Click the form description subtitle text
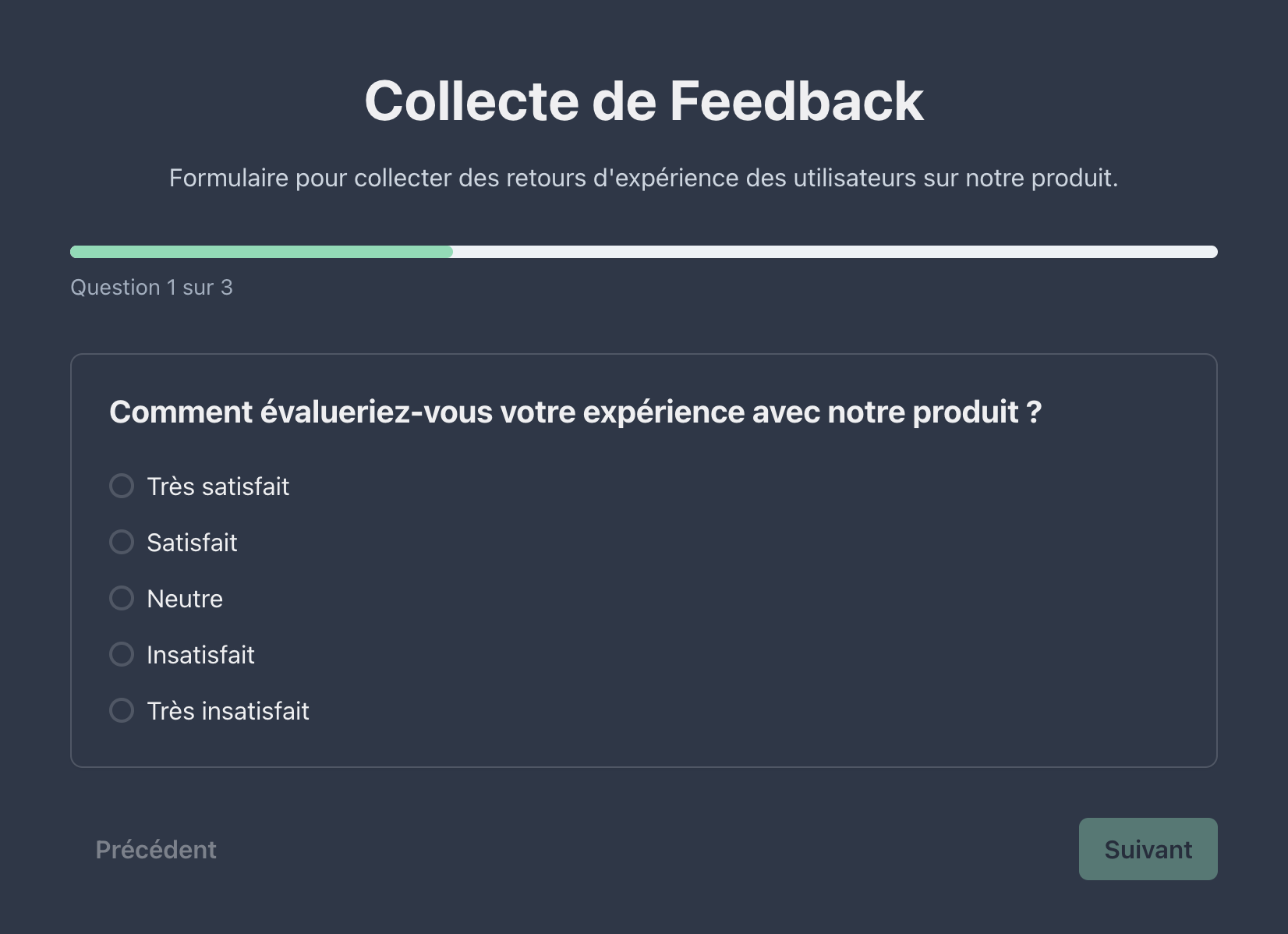Viewport: 1288px width, 934px height. click(x=644, y=178)
